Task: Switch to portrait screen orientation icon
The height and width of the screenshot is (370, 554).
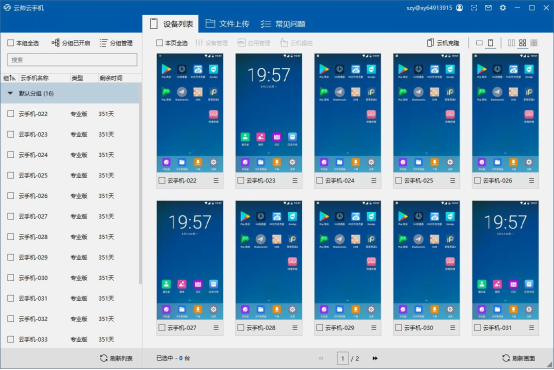Action: point(490,43)
